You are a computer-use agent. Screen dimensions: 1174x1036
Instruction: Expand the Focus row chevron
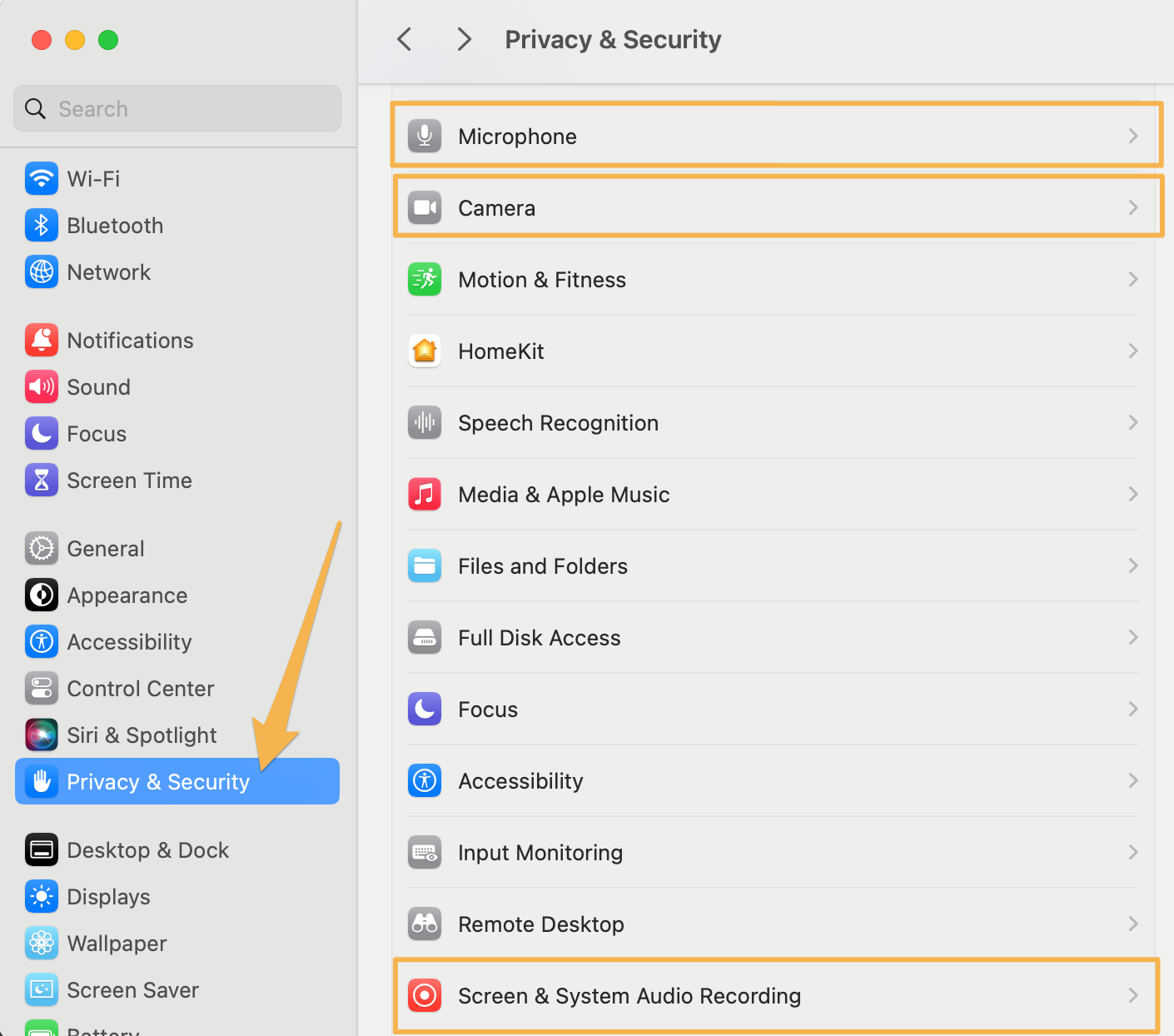1132,709
